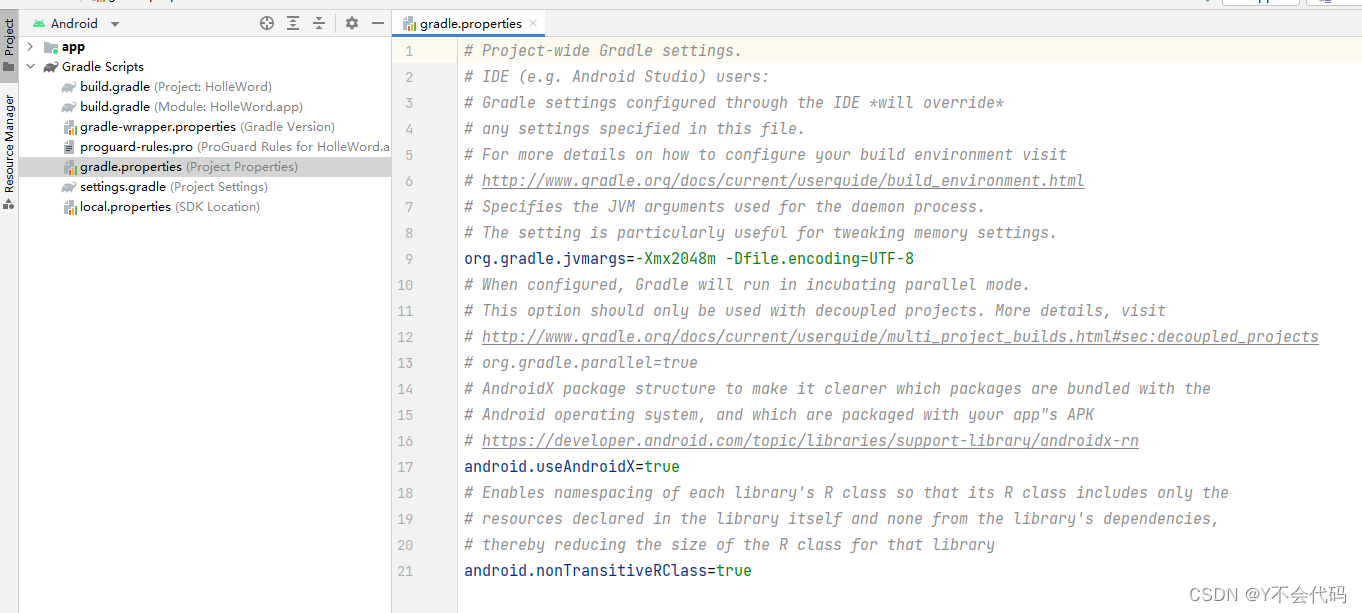Click the '# Project-wide Gradle settings.' comment
This screenshot has width=1362, height=613.
[603, 51]
